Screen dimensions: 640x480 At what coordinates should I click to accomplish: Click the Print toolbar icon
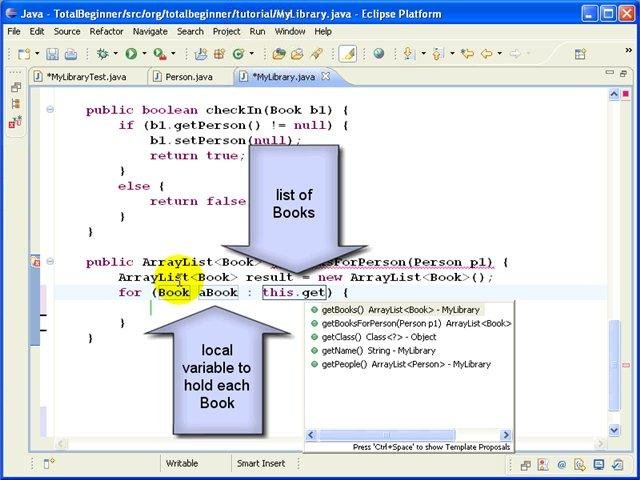click(x=71, y=53)
